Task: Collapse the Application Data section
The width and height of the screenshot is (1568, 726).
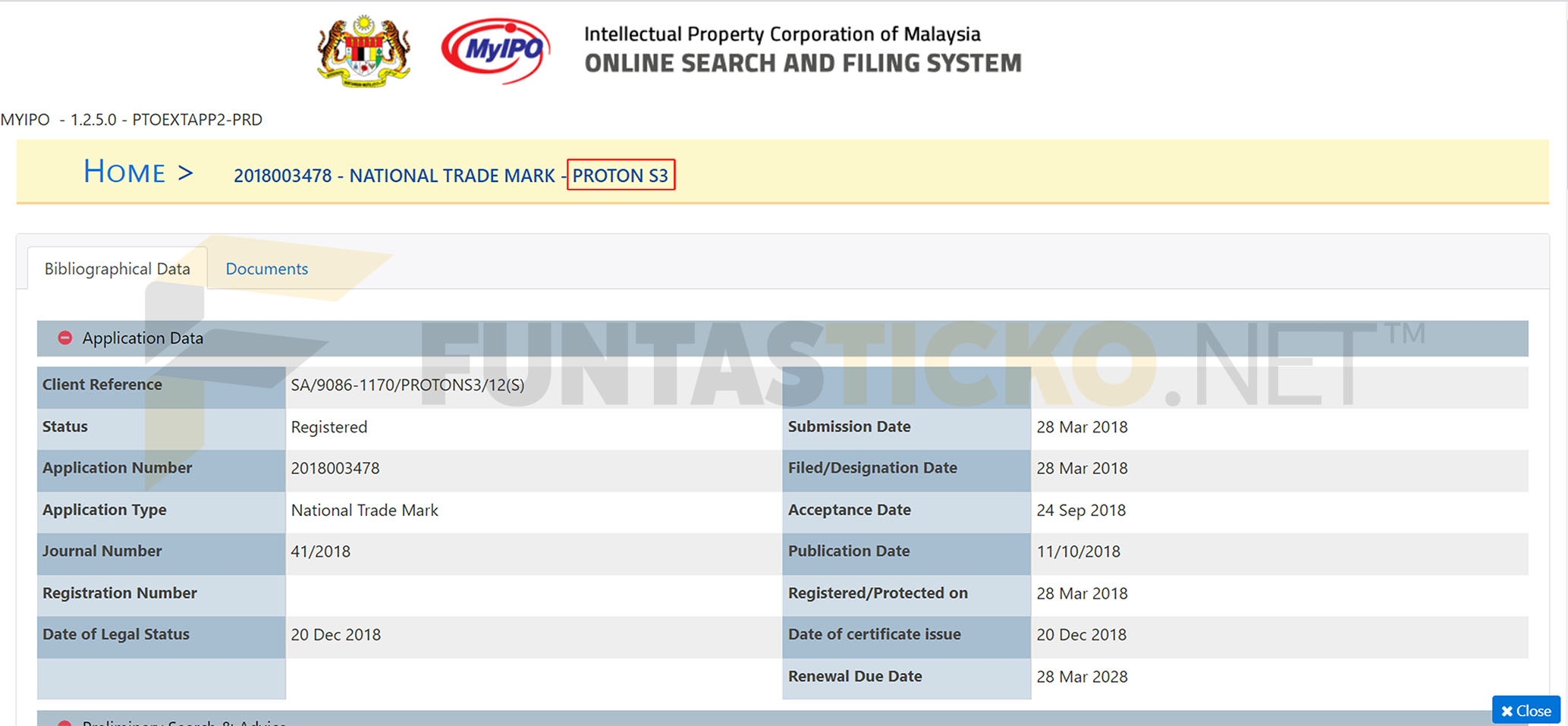Action: coord(65,338)
